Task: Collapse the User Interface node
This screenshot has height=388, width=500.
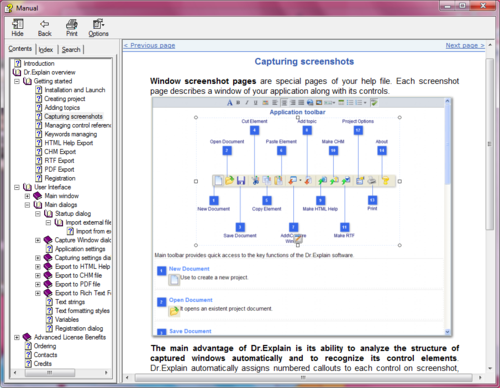Action: [17, 187]
